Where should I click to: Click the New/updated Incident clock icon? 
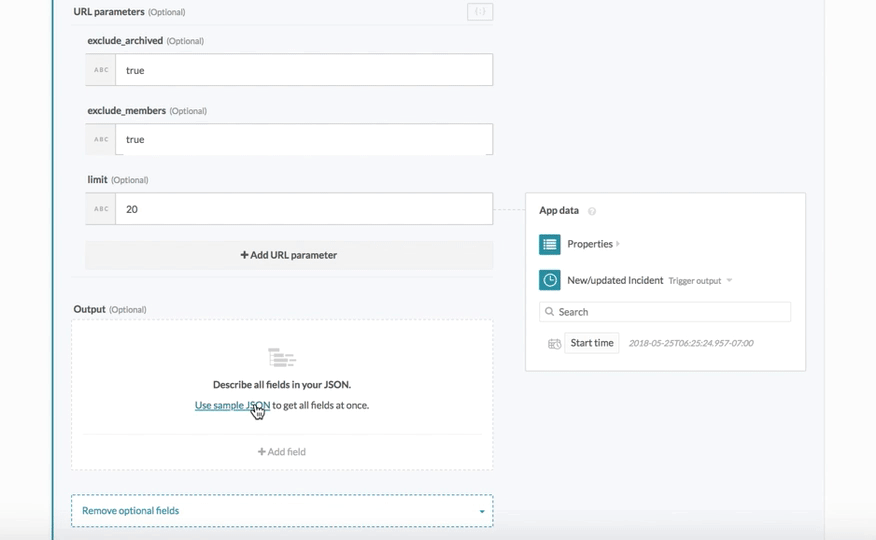pyautogui.click(x=550, y=280)
